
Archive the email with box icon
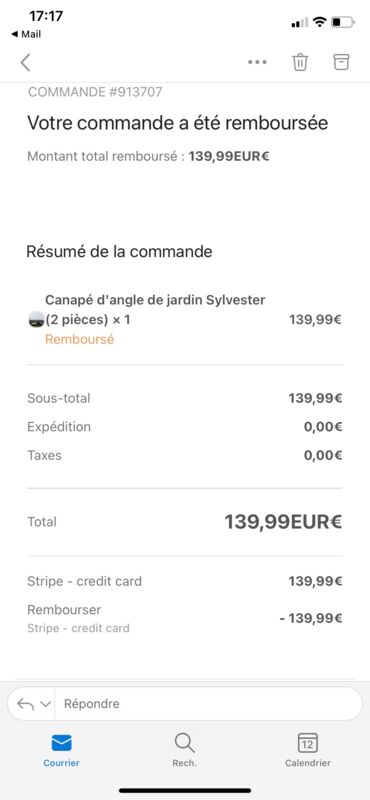[x=341, y=62]
